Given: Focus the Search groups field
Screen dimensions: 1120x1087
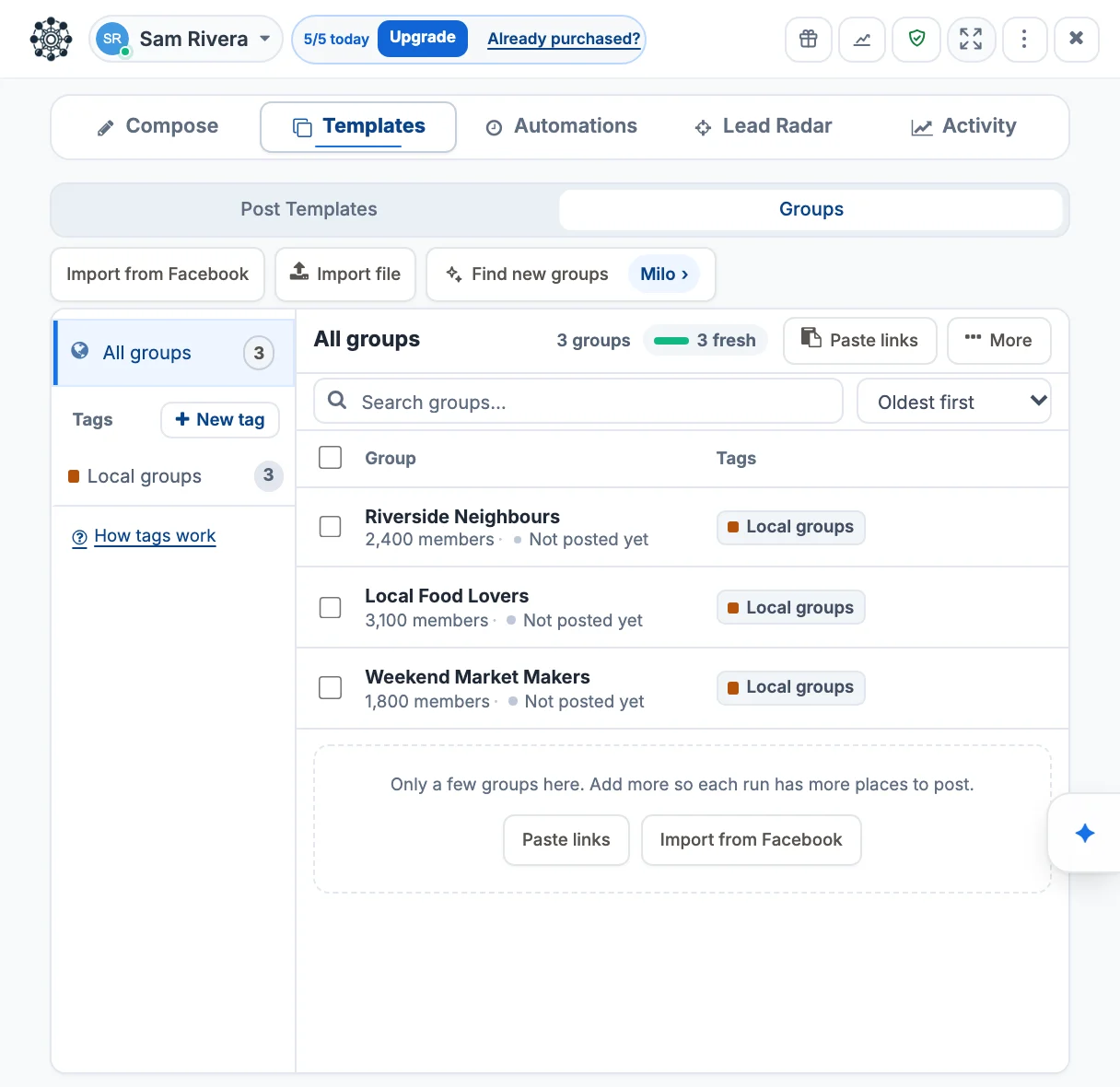Looking at the screenshot, I should (x=578, y=402).
